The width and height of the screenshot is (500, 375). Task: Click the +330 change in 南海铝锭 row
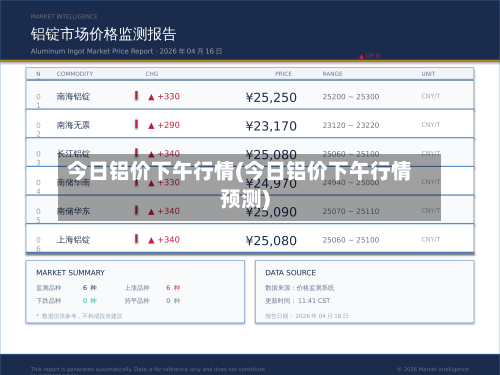[x=169, y=96]
